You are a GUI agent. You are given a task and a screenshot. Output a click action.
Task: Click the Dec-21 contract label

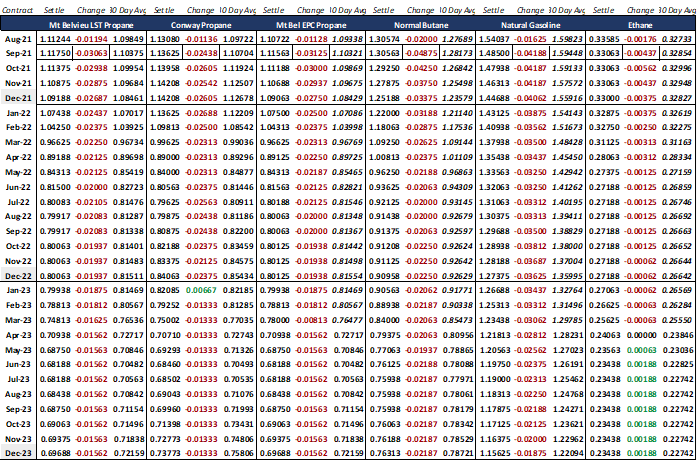[18, 98]
